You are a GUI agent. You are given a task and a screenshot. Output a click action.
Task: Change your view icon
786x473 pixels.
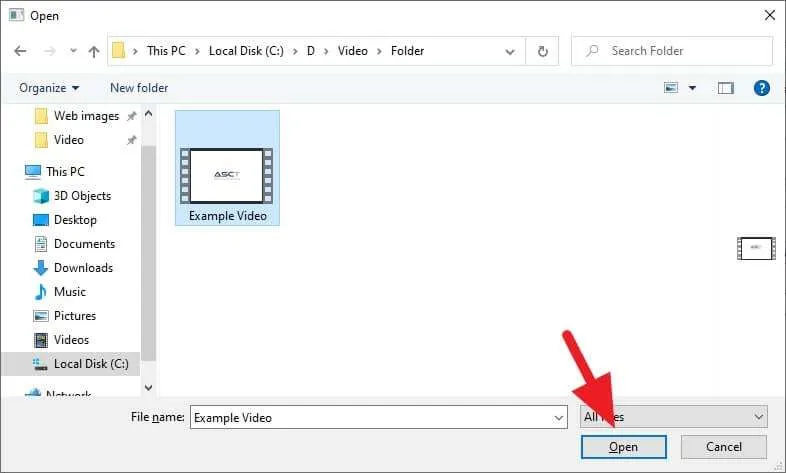coord(671,88)
